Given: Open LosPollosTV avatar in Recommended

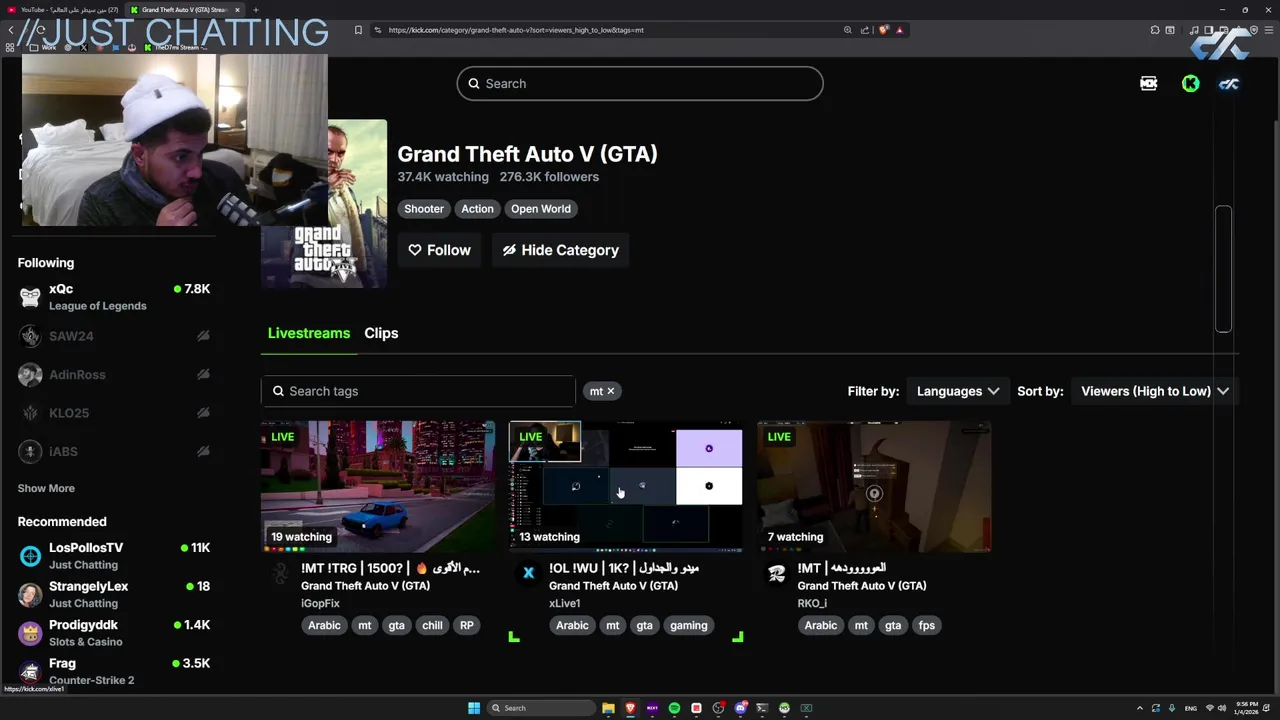Looking at the screenshot, I should click(x=30, y=556).
